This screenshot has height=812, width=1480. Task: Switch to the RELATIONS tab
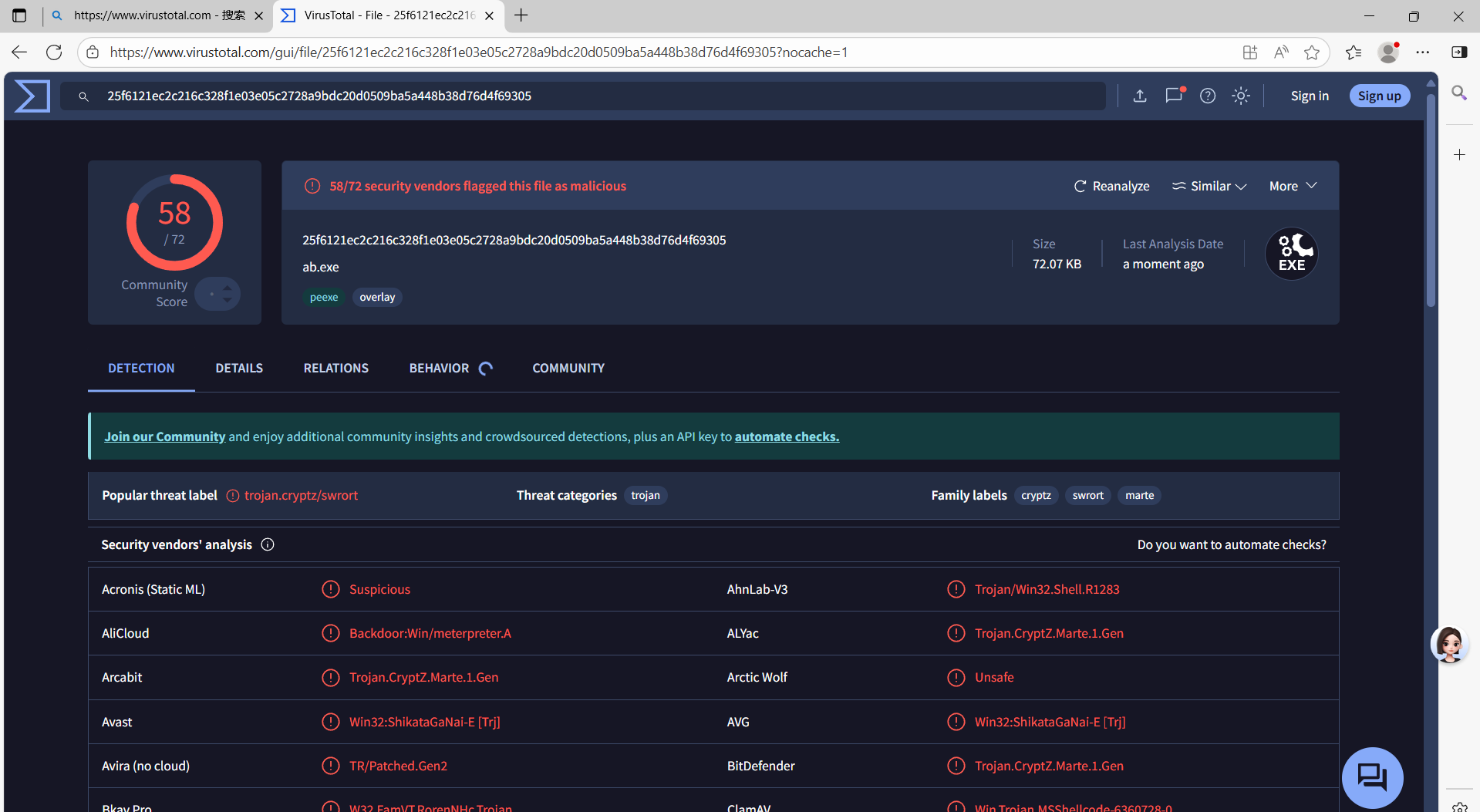click(x=336, y=368)
